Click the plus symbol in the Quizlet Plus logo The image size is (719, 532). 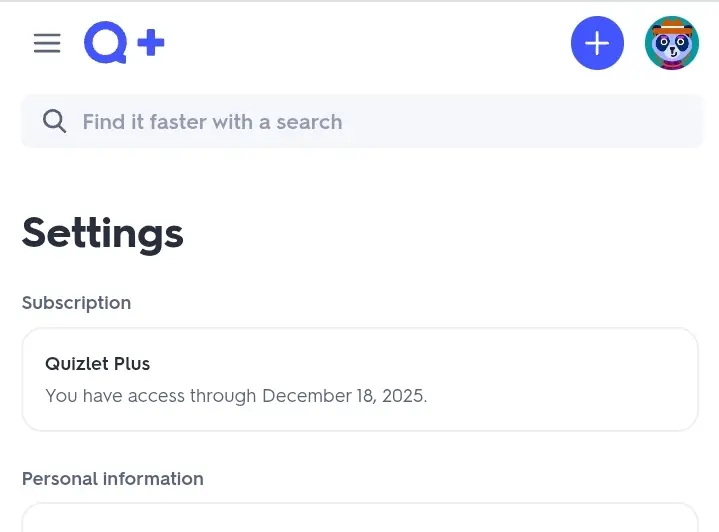[151, 43]
